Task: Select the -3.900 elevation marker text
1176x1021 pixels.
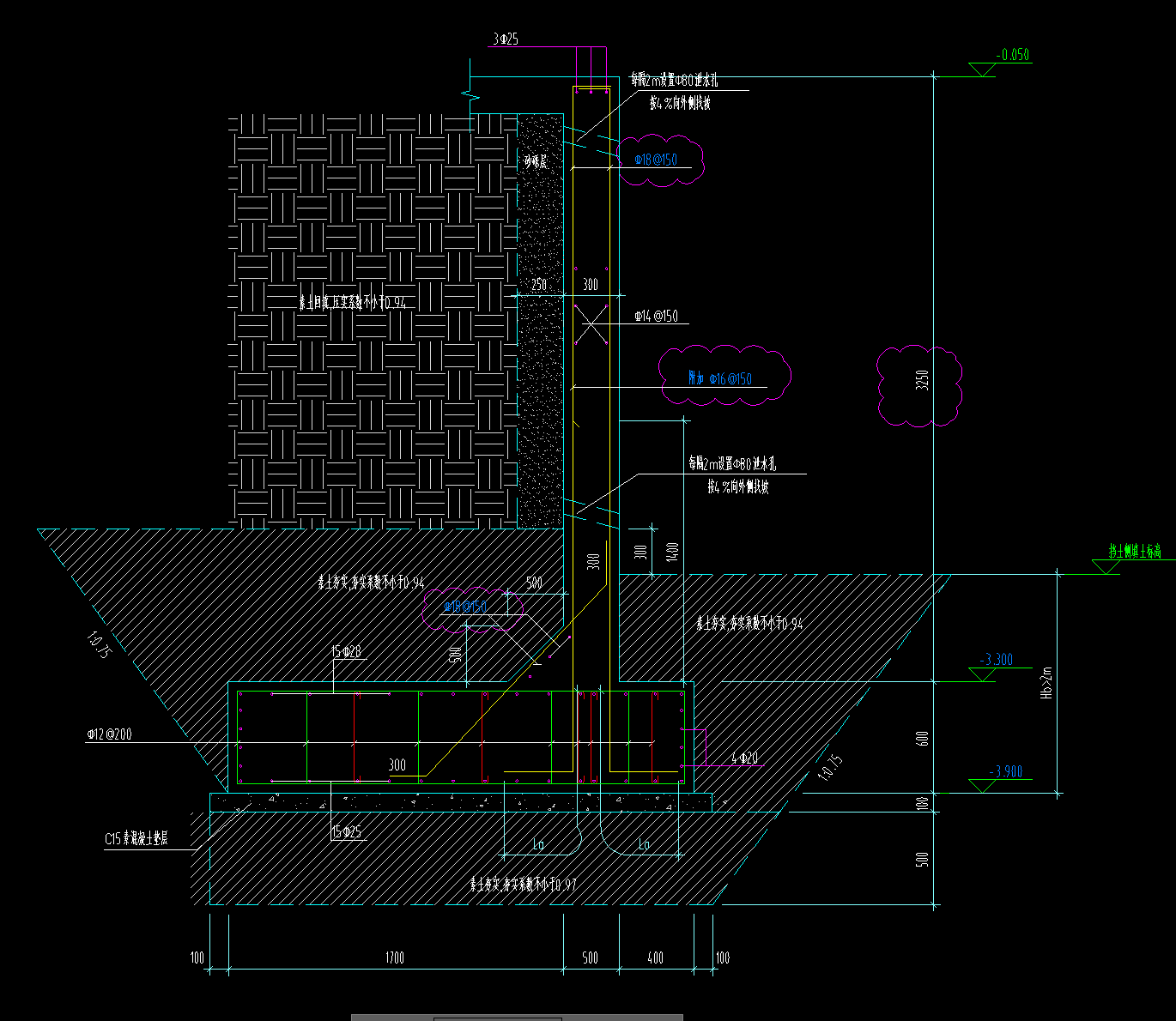Action: (x=1006, y=771)
